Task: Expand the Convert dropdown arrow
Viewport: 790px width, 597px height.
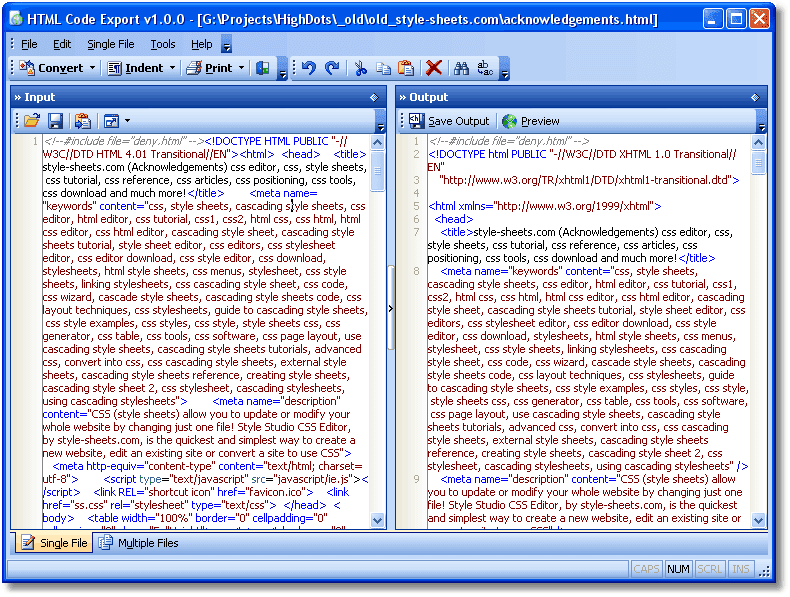Action: [x=92, y=68]
